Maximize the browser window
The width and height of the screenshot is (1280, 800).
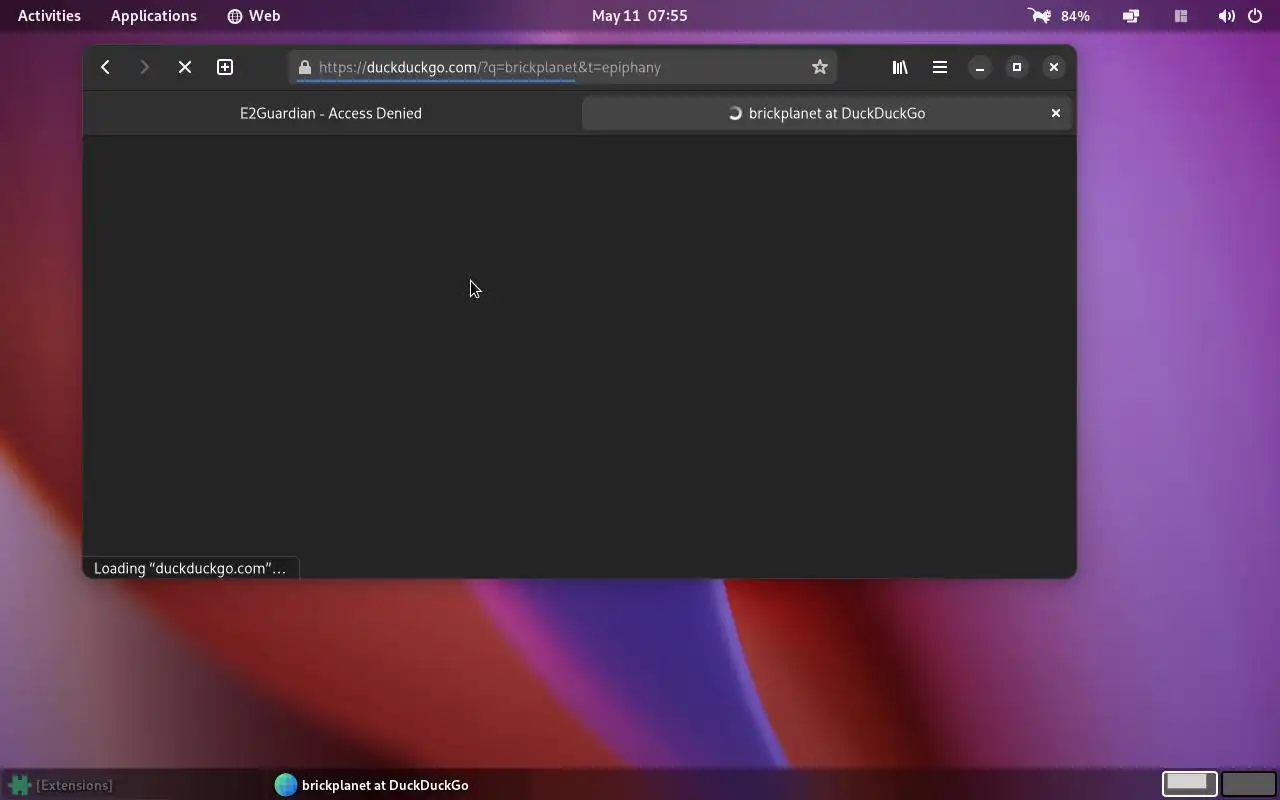[x=1017, y=67]
